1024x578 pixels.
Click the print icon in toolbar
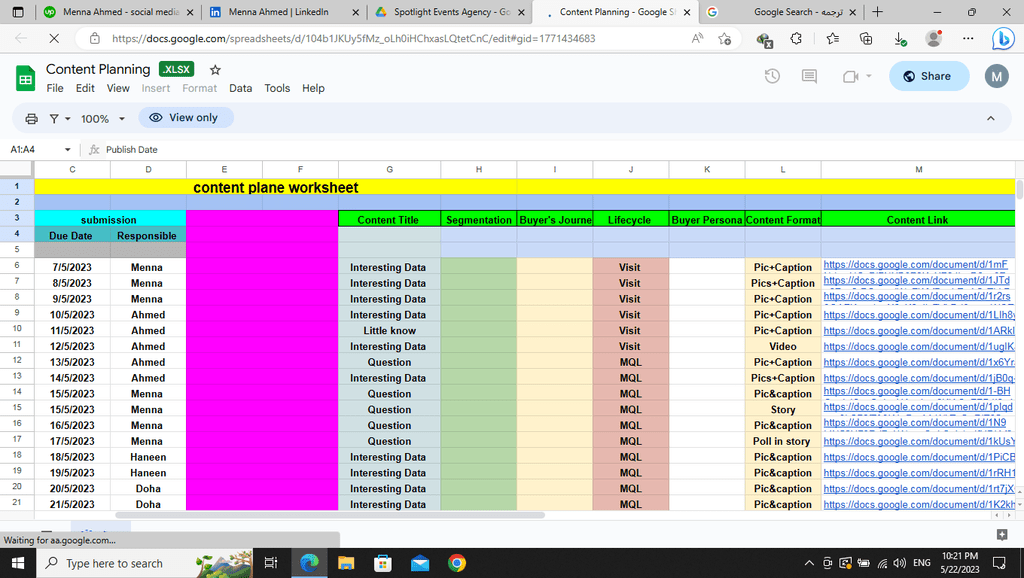(31, 118)
